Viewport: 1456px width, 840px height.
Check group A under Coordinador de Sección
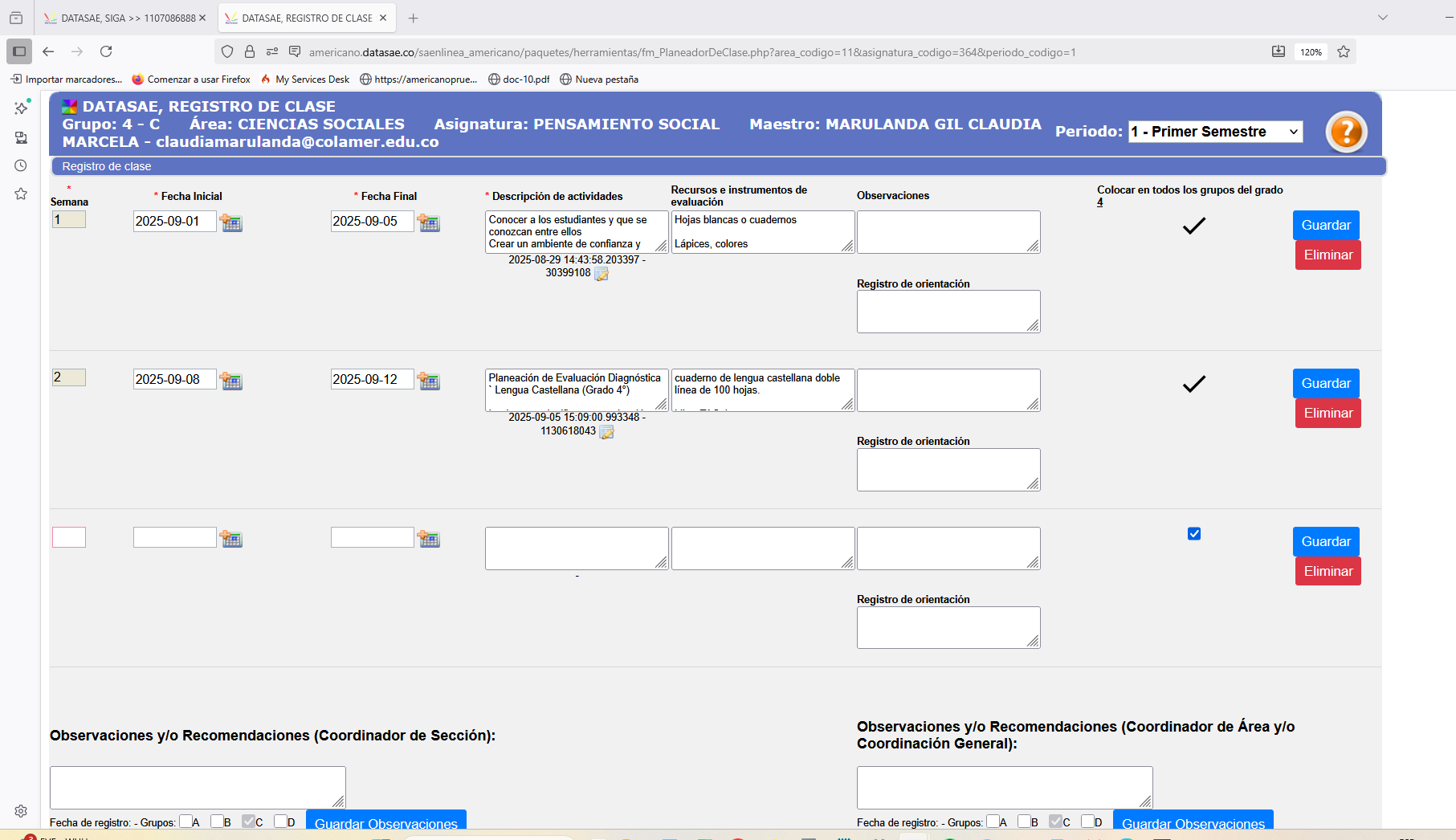click(x=186, y=821)
